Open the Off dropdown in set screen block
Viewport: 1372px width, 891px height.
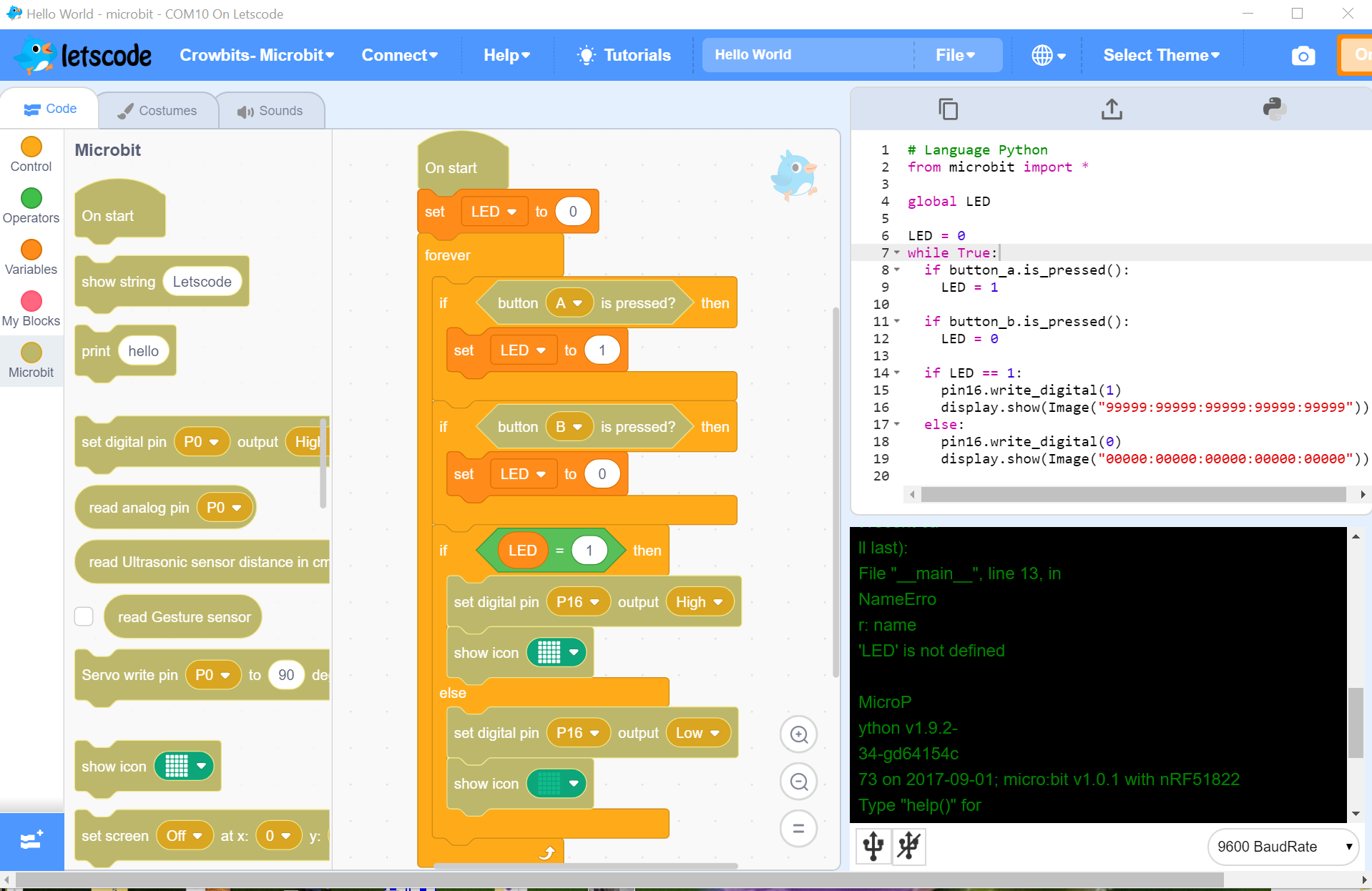pos(185,836)
